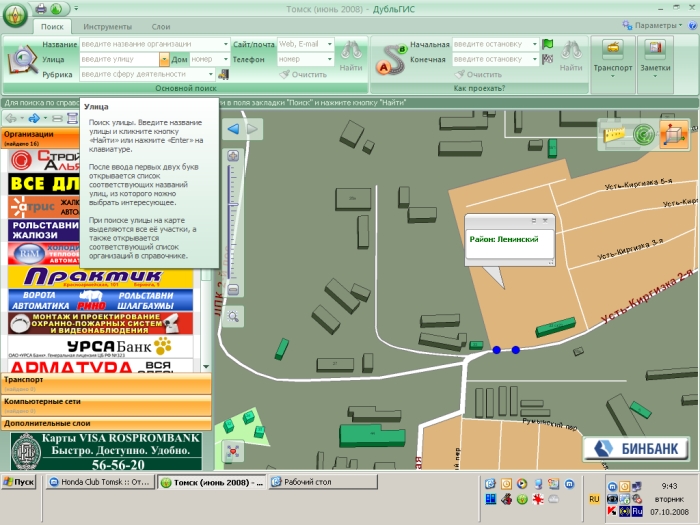The height and width of the screenshot is (525, 700).
Task: Click the blue forward arrow in directory toolbar
Action: point(34,118)
